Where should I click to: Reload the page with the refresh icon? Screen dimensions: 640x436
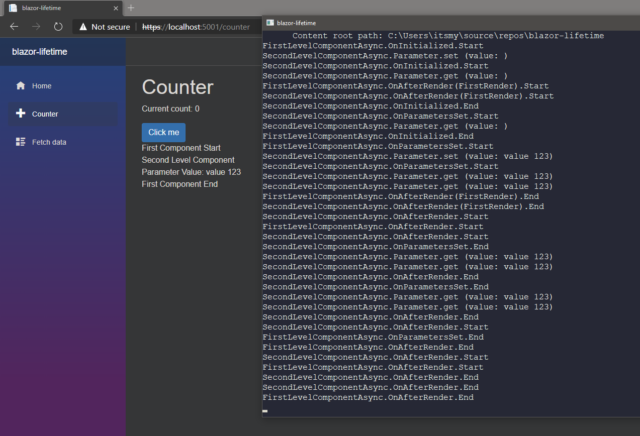click(x=58, y=26)
